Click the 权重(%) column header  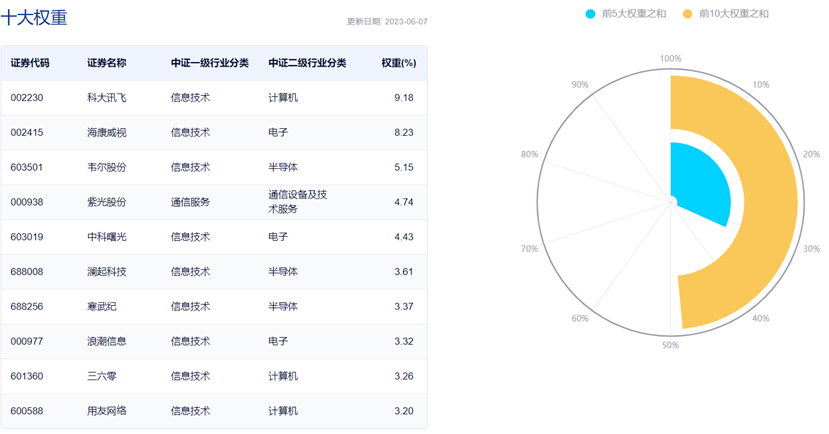(398, 63)
